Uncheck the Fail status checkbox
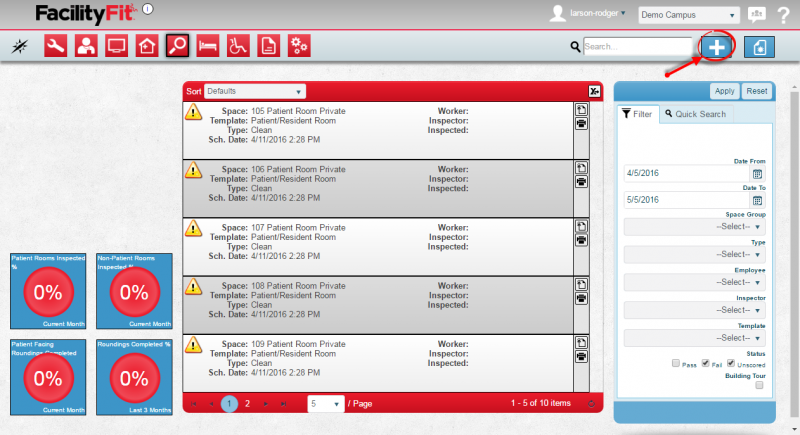Screen dimensions: 800x435 tap(706, 362)
